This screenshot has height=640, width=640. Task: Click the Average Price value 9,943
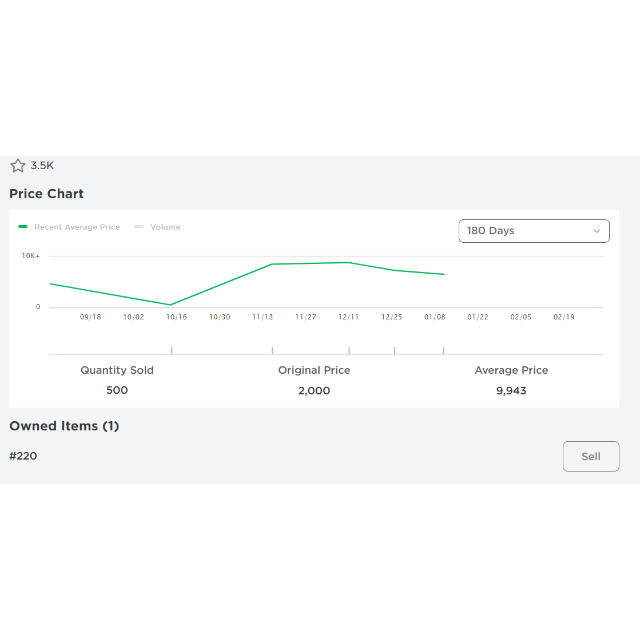511,391
